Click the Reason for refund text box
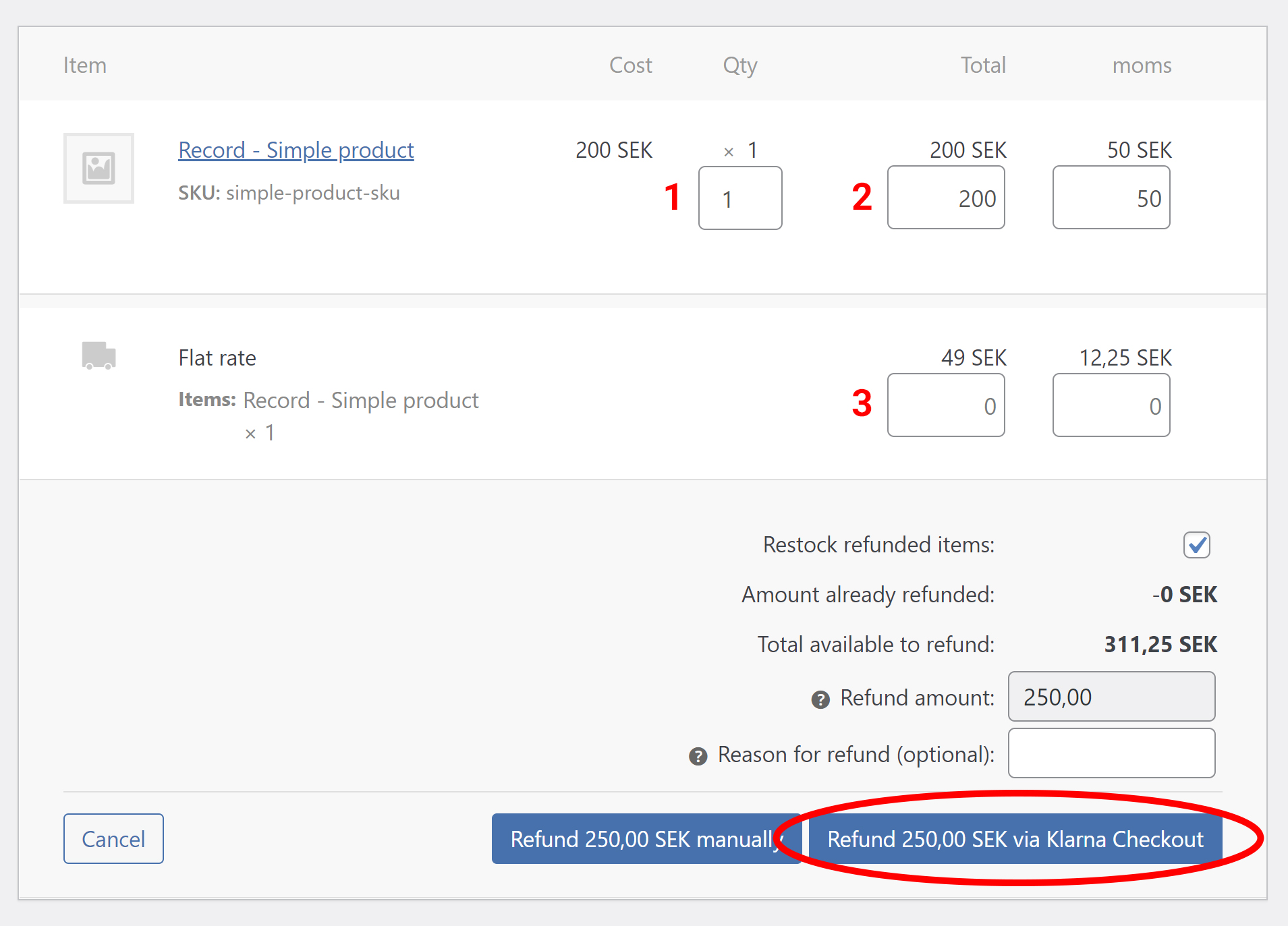 tap(1111, 753)
